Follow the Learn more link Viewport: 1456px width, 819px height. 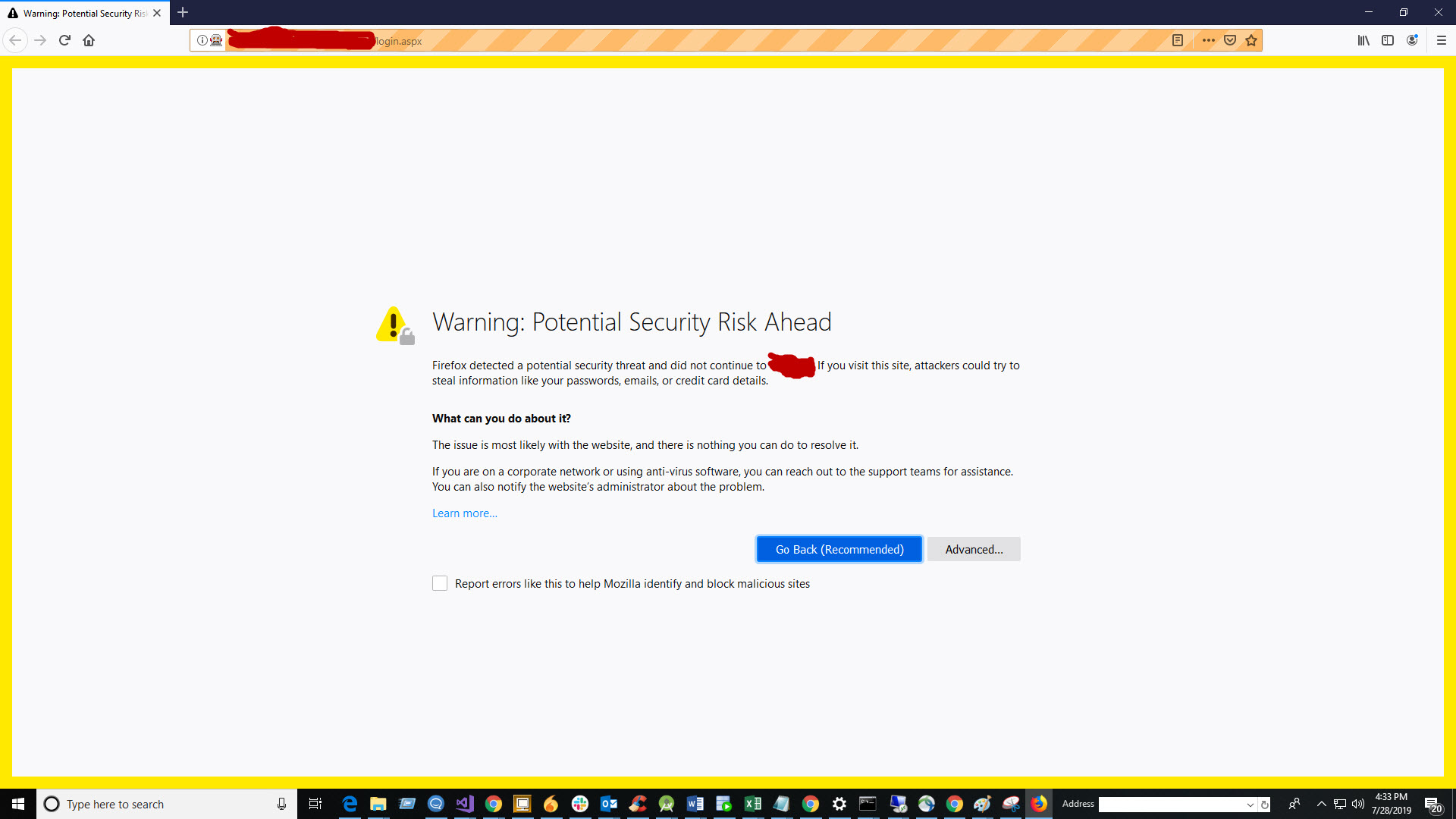coord(464,513)
